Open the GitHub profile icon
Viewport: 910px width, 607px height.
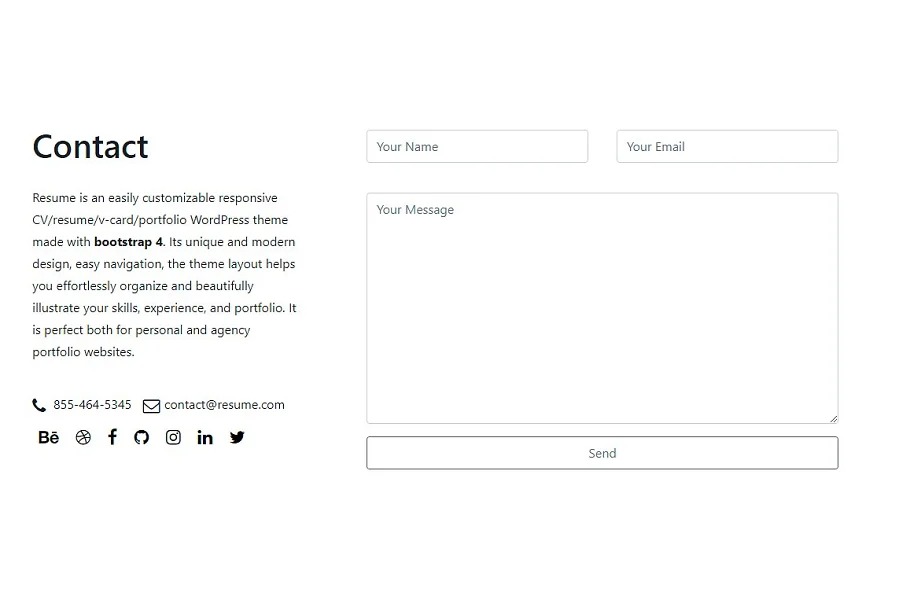tap(142, 437)
